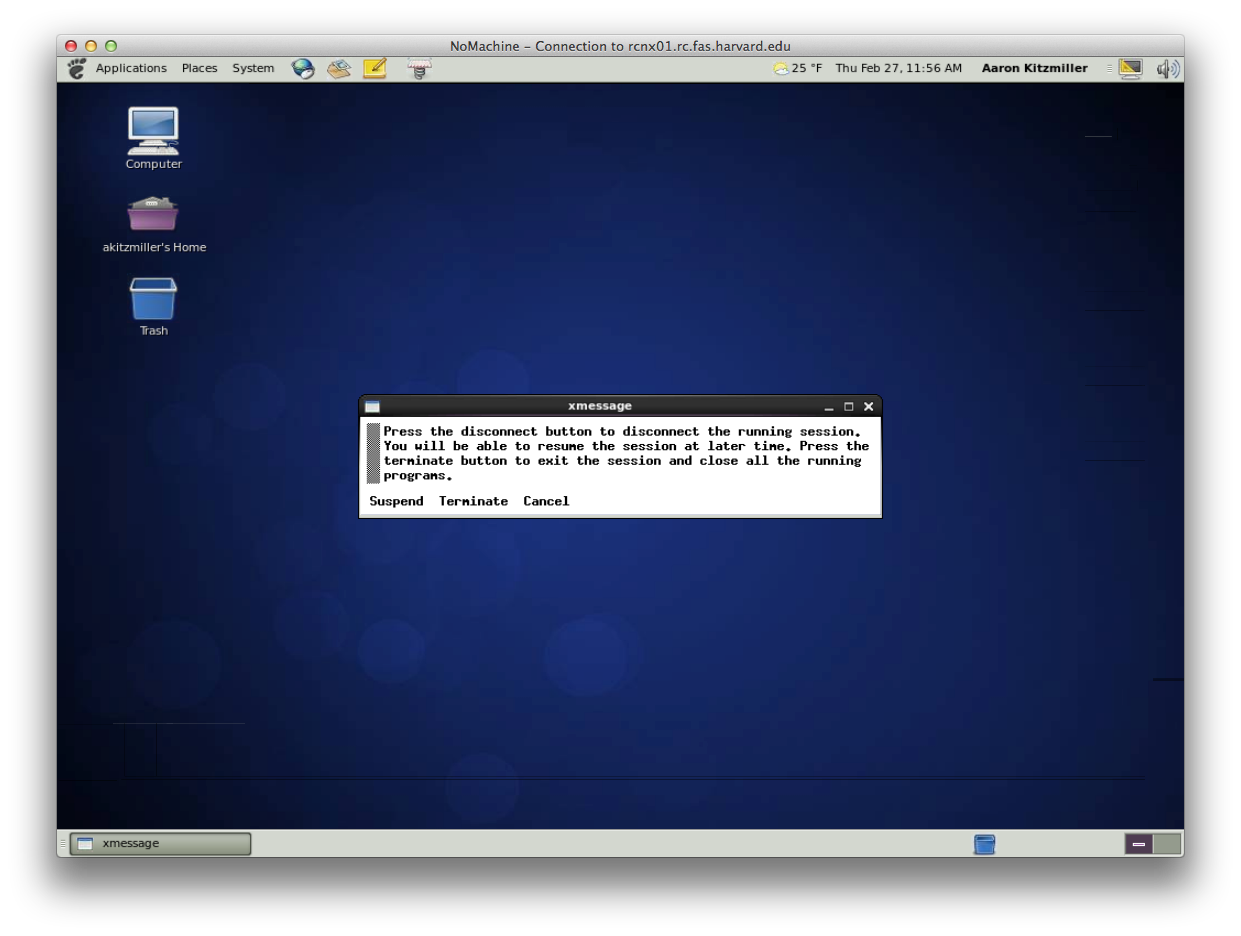The image size is (1241, 936).
Task: Minimize NoMachine window with yellow button
Action: tap(91, 46)
